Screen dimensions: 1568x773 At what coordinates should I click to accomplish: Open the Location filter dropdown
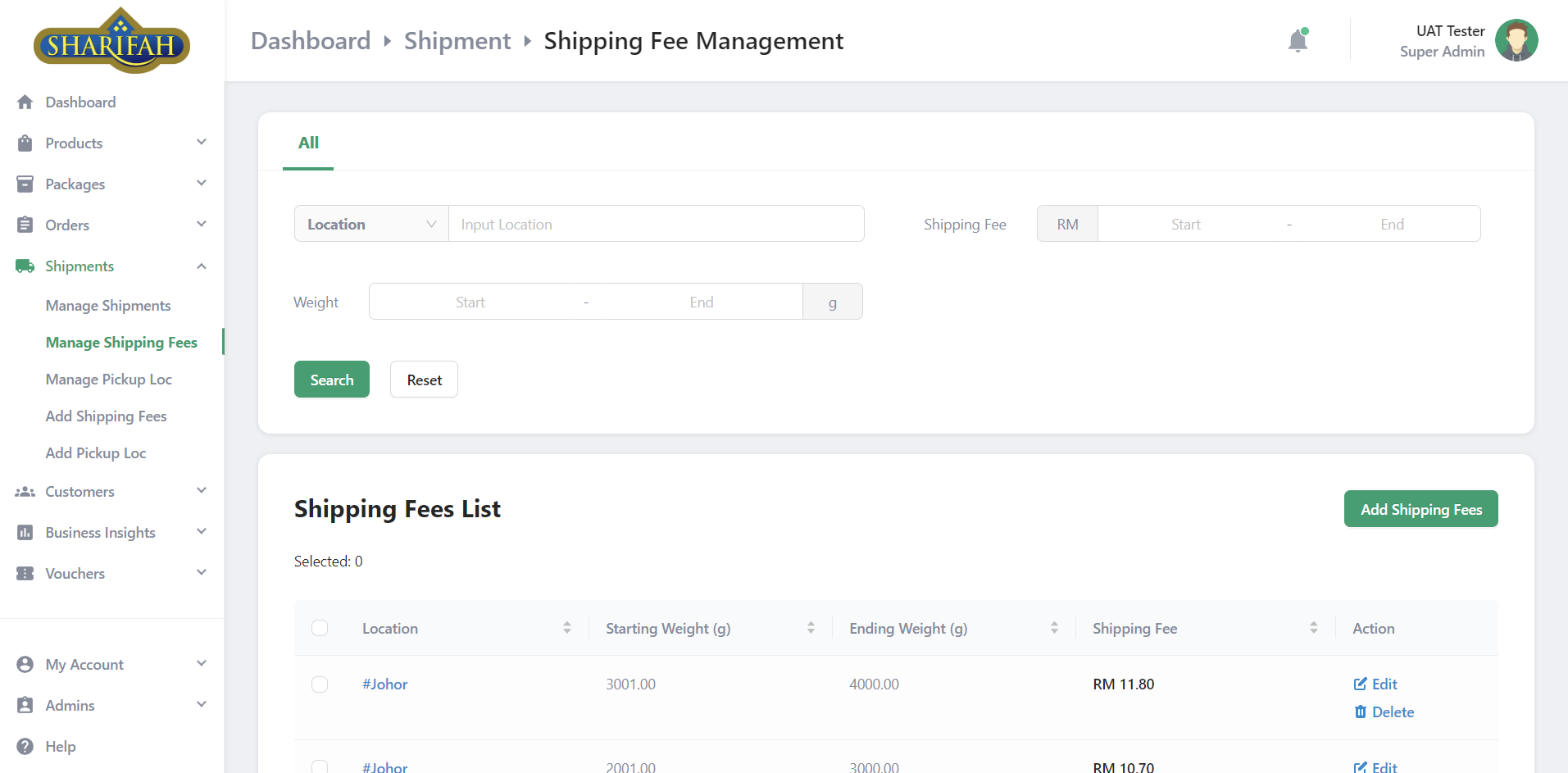pos(371,224)
